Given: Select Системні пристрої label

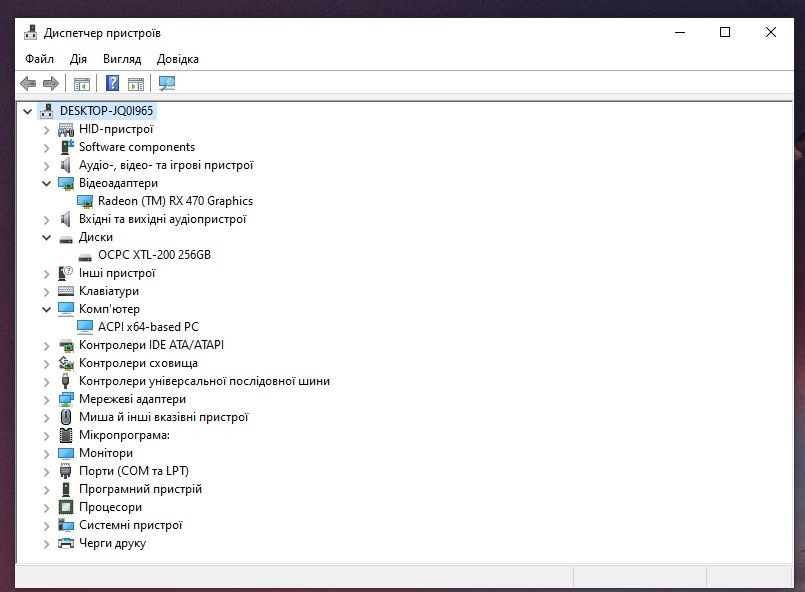Looking at the screenshot, I should point(131,525).
